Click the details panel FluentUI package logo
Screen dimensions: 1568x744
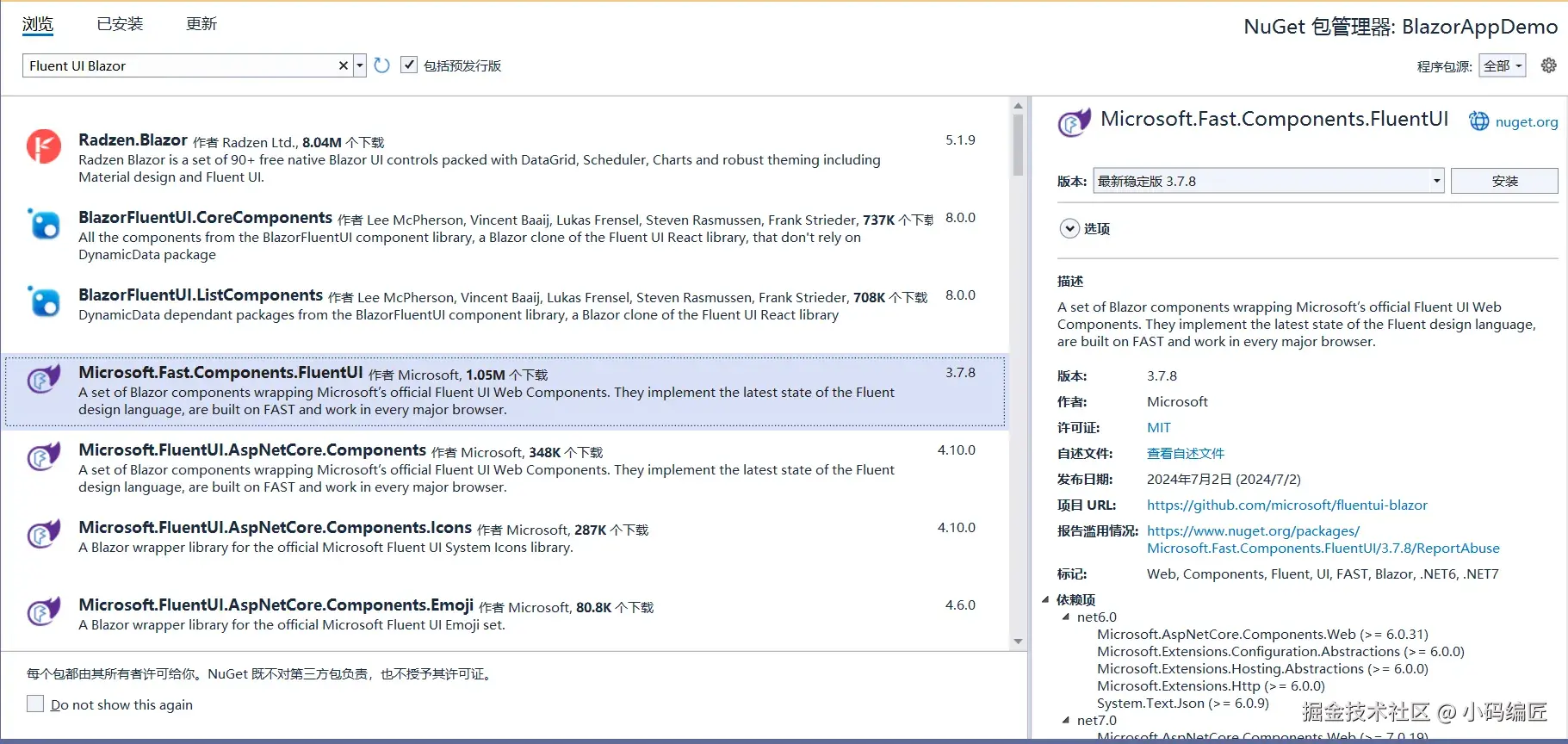(1074, 123)
